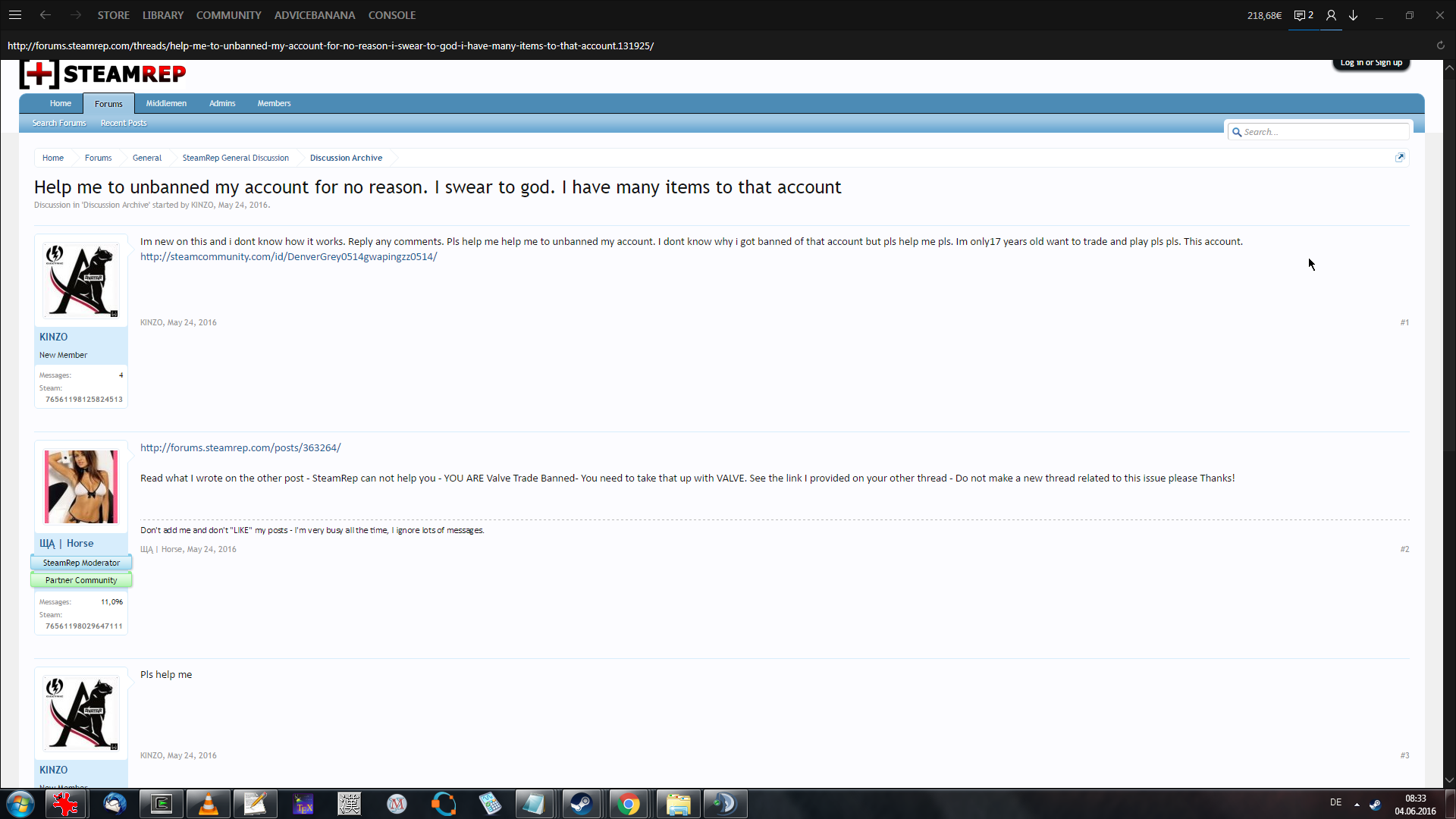Switch to the Middlemen tab
Image resolution: width=1456 pixels, height=819 pixels.
(x=166, y=103)
